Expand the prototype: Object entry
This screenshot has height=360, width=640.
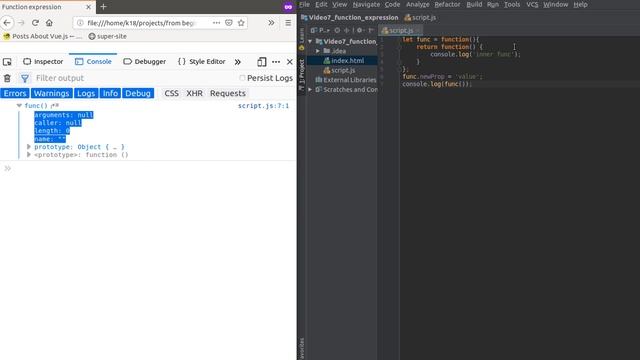(x=29, y=147)
